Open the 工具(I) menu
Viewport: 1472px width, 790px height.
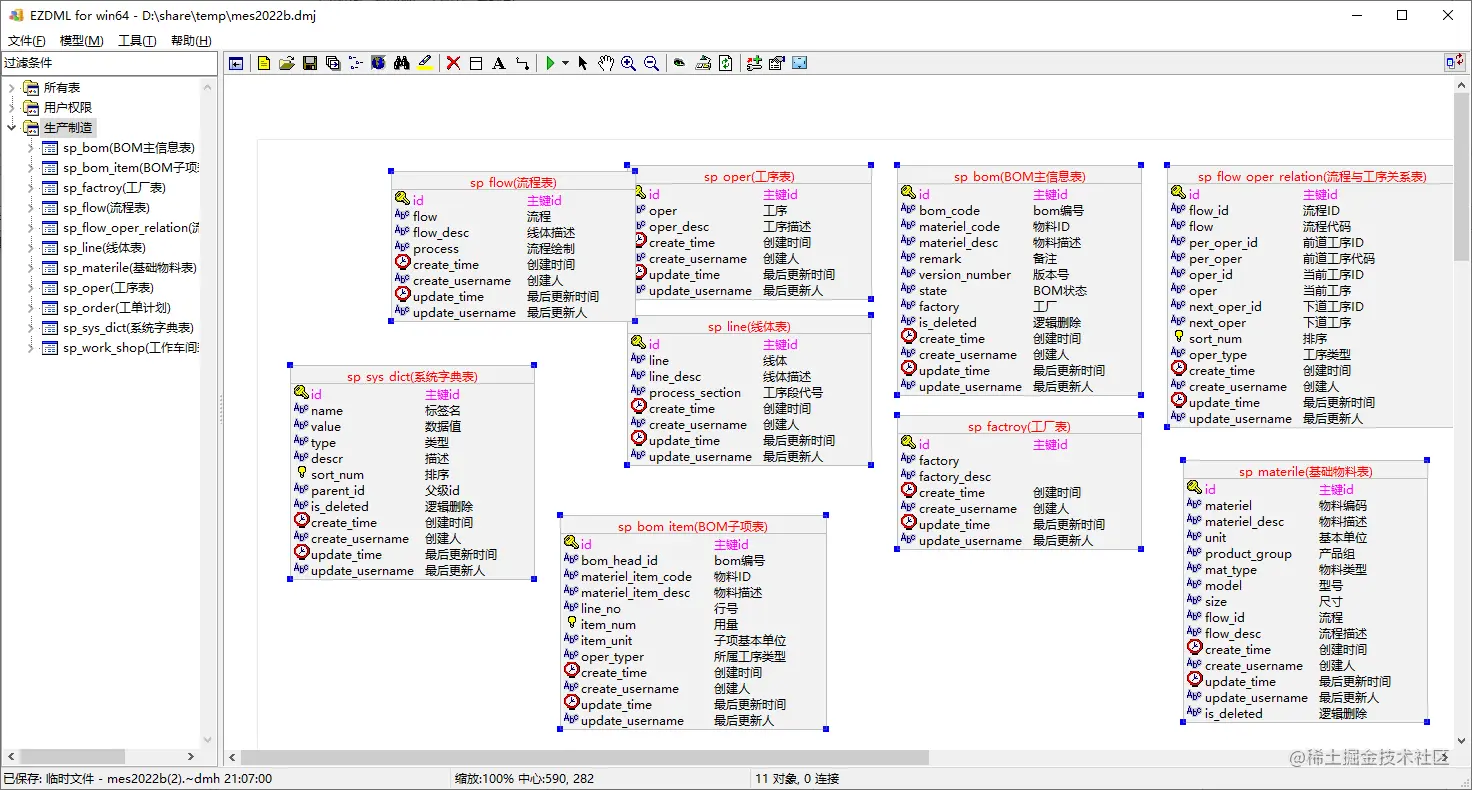139,40
